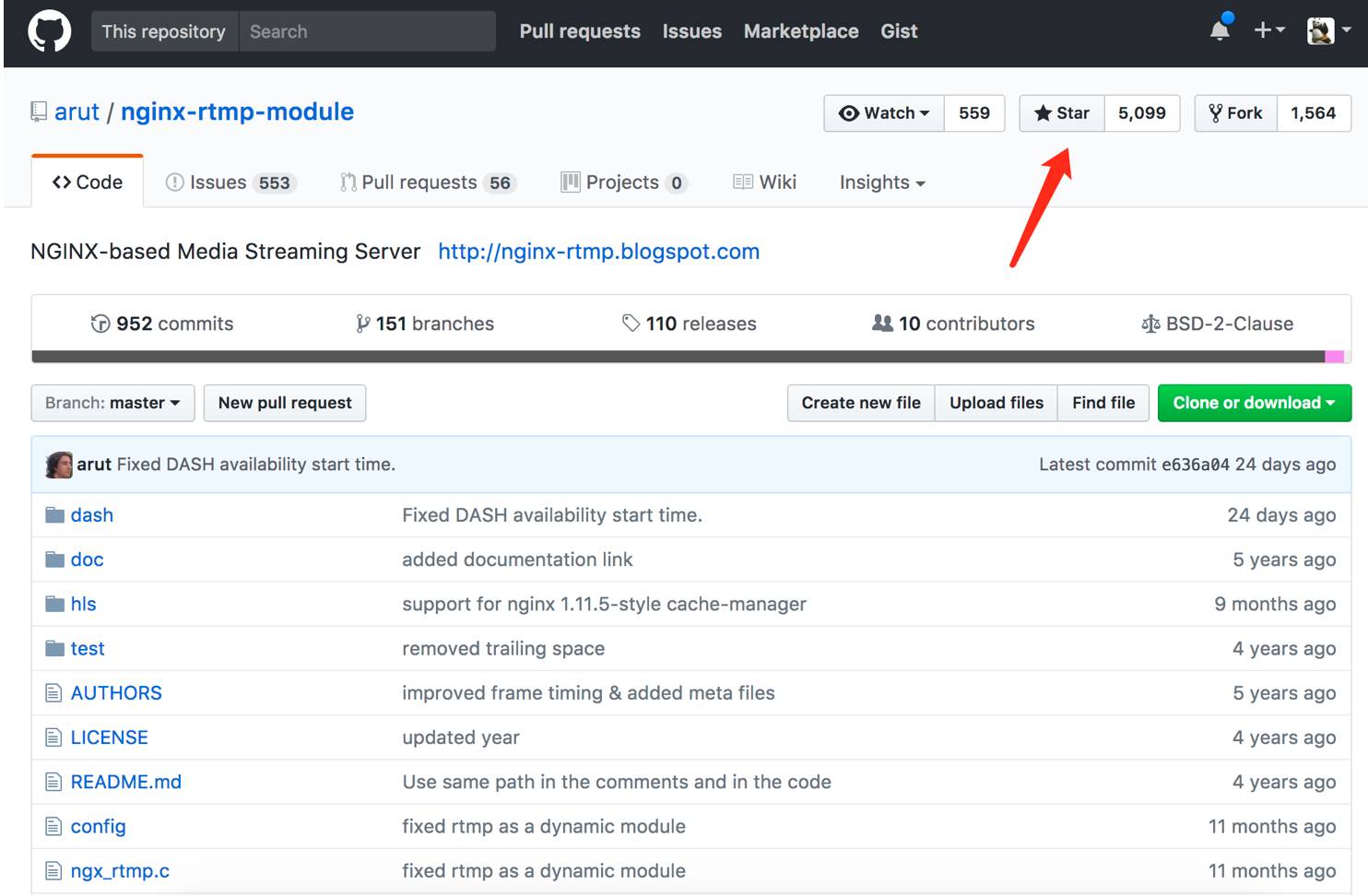Click the hls folder icon
Screen dimensions: 1368x896
54,604
